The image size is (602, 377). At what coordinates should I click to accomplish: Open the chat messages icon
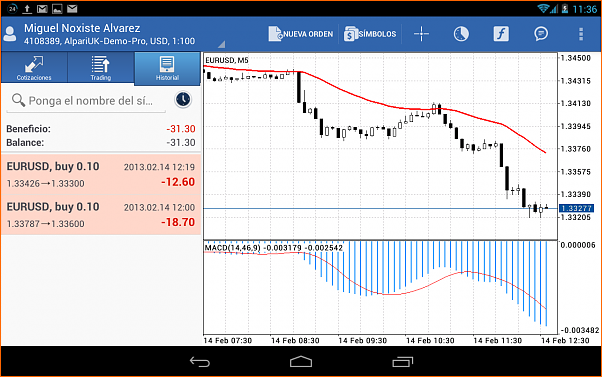541,34
